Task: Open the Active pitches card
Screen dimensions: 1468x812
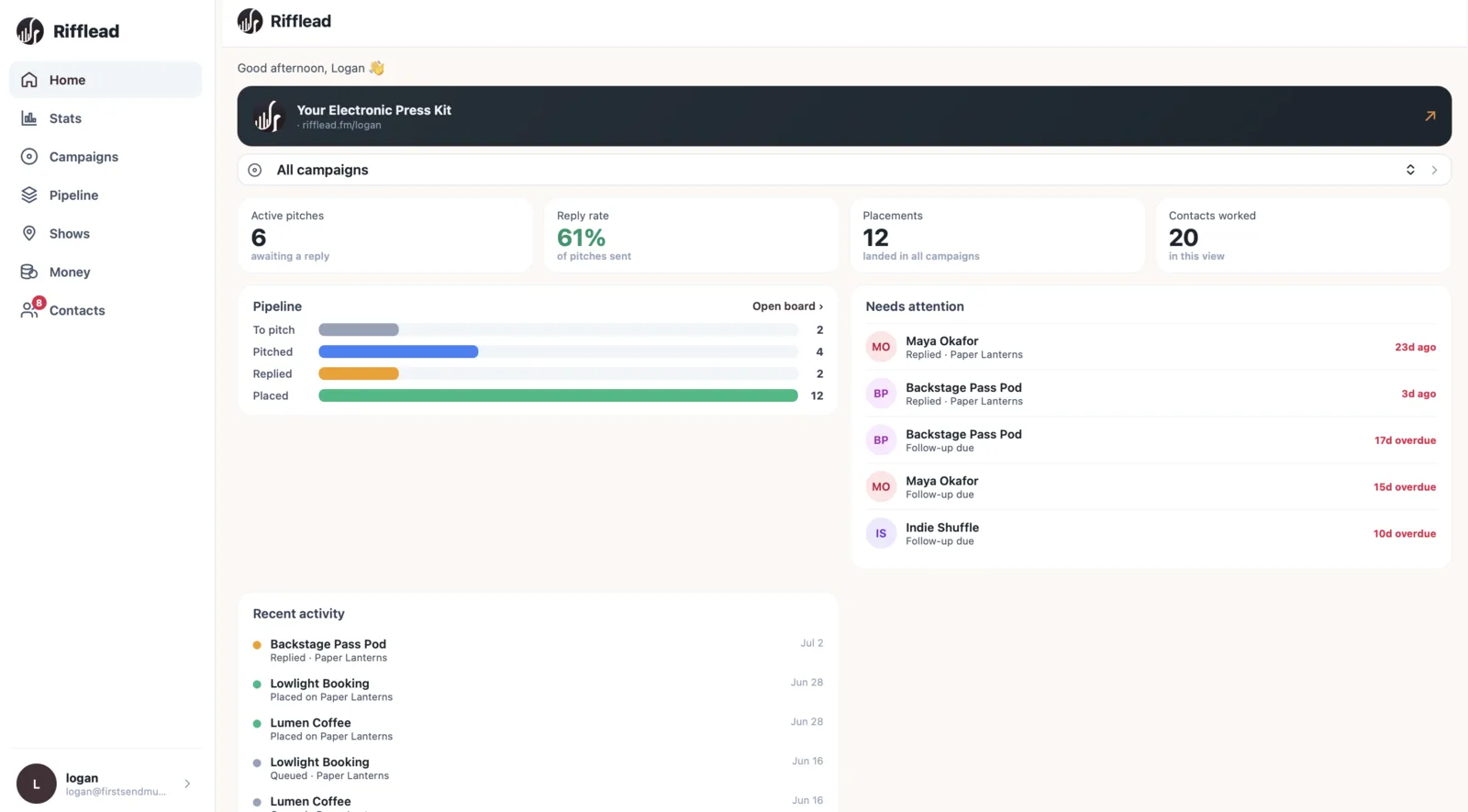Action: pyautogui.click(x=385, y=236)
